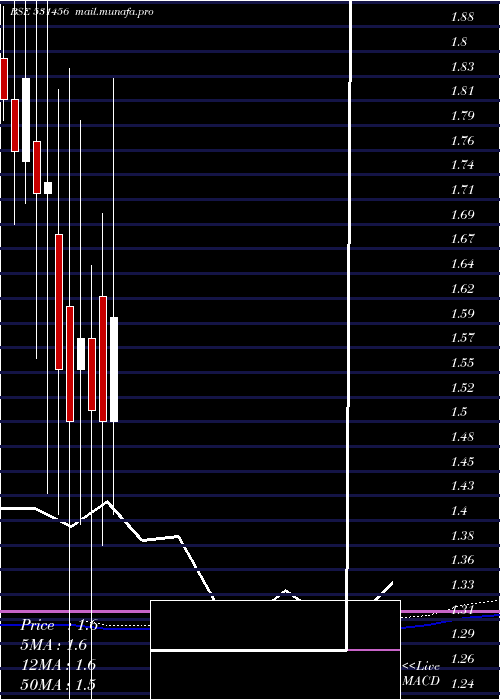Select the 1.83 price axis label
Screen dimensions: 500x700
[x=462, y=67]
